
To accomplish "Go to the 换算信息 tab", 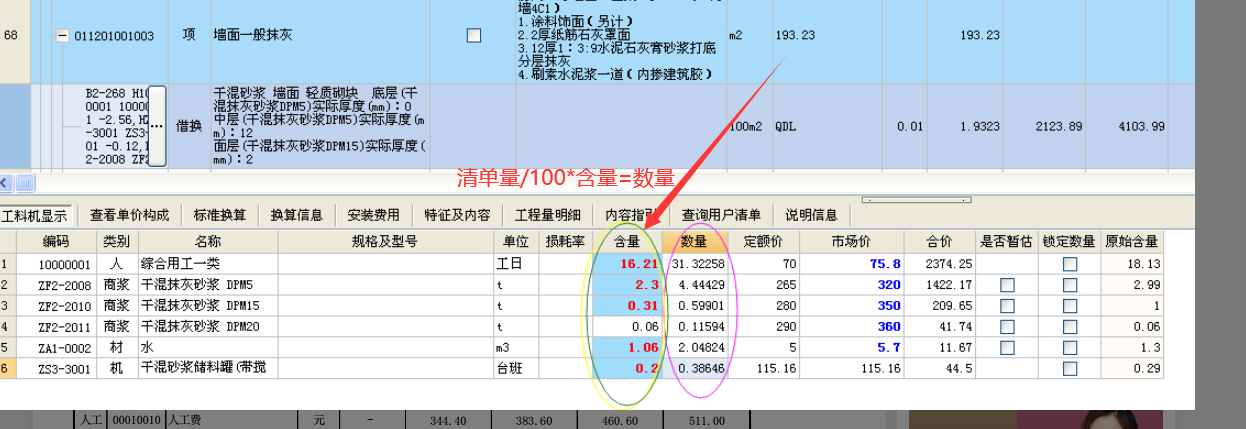I will (x=297, y=215).
